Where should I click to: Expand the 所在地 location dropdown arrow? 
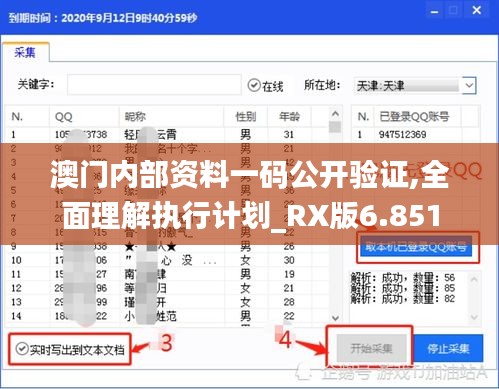coord(469,85)
